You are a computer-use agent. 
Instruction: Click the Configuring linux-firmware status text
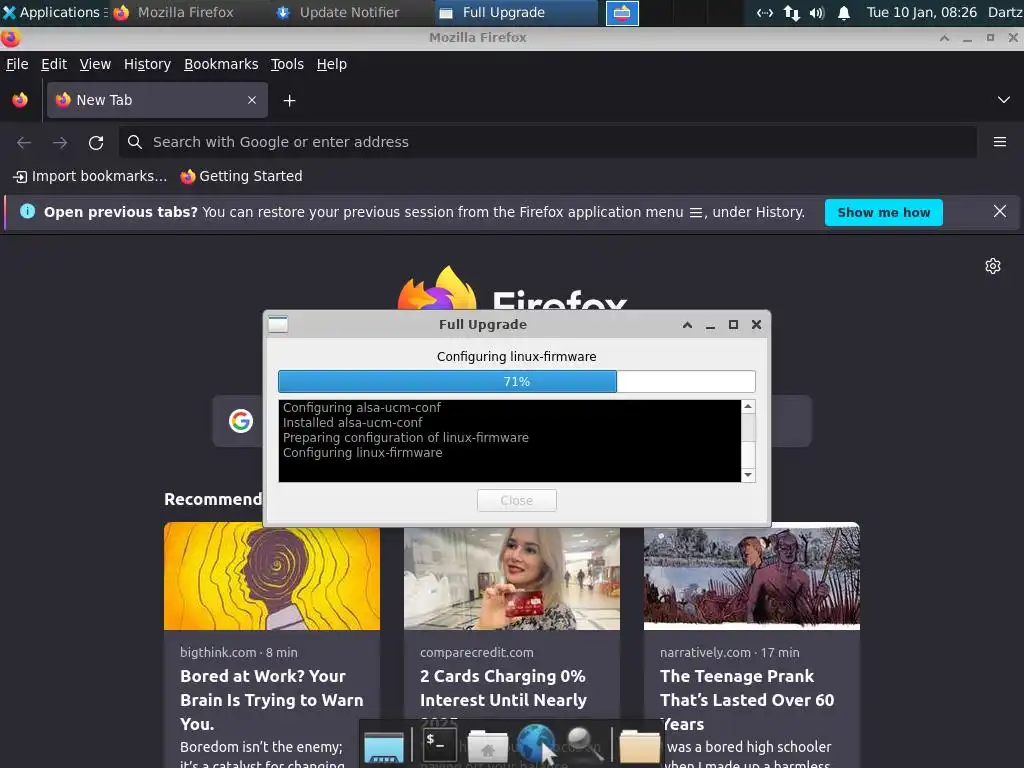pos(517,357)
